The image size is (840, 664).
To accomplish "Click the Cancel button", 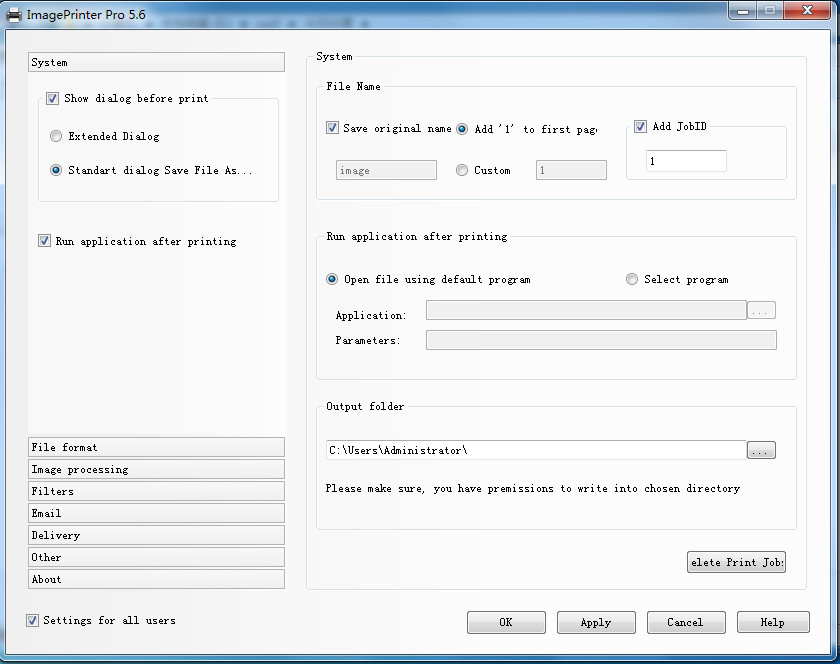I will [686, 622].
